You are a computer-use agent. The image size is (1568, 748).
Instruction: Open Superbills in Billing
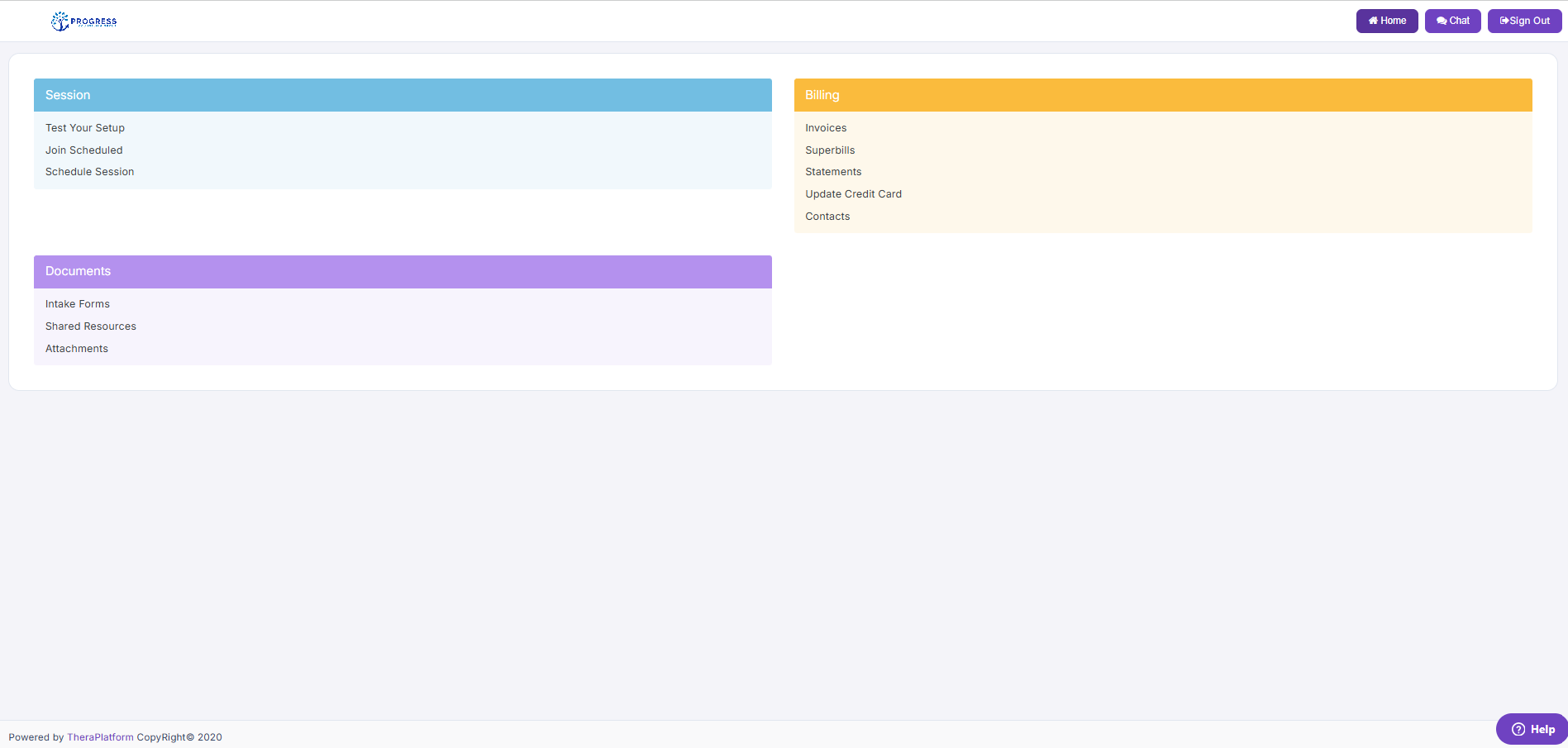(x=830, y=150)
